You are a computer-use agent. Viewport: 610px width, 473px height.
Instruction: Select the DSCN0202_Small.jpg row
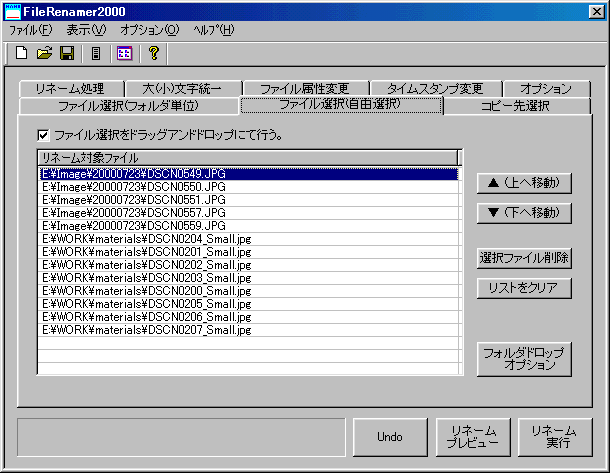[x=249, y=265]
